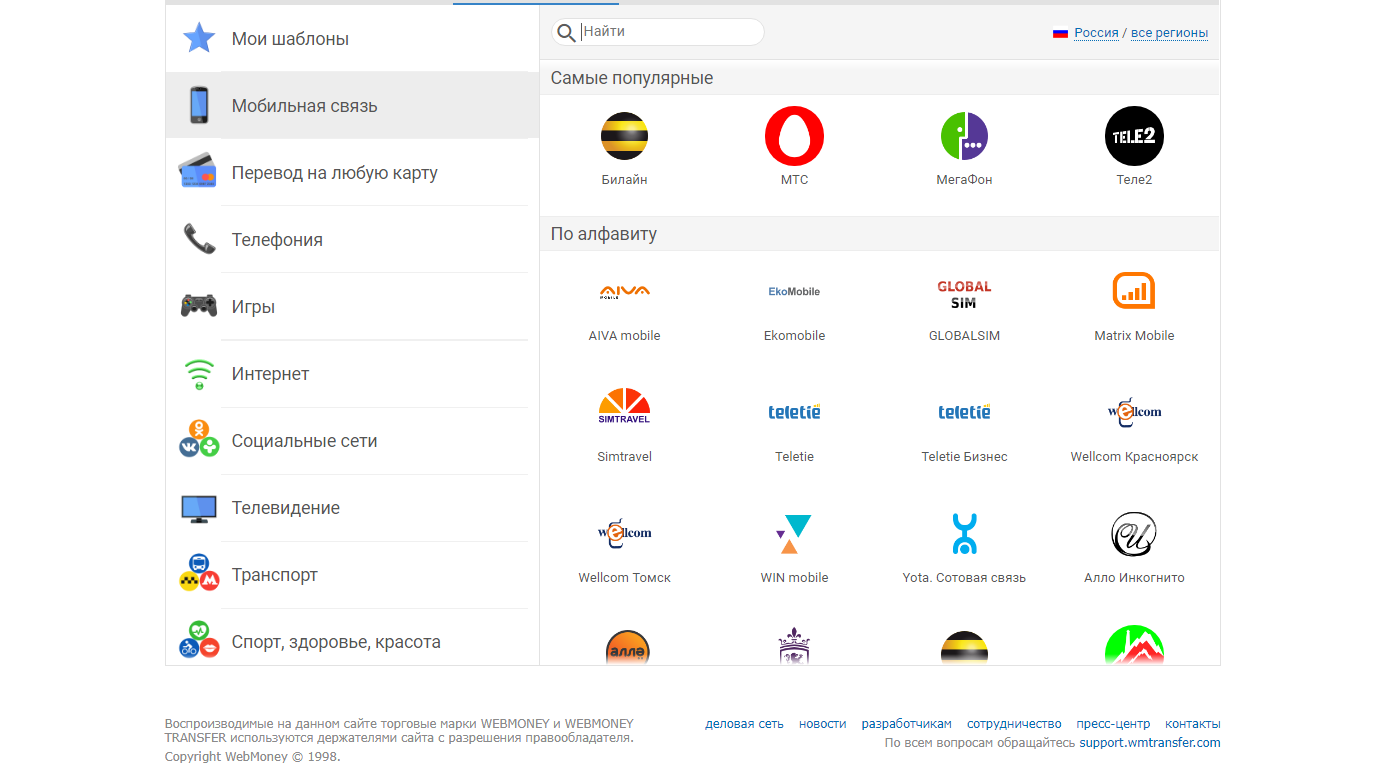Click the WIN mobile logo
This screenshot has width=1385, height=763.
coord(794,534)
